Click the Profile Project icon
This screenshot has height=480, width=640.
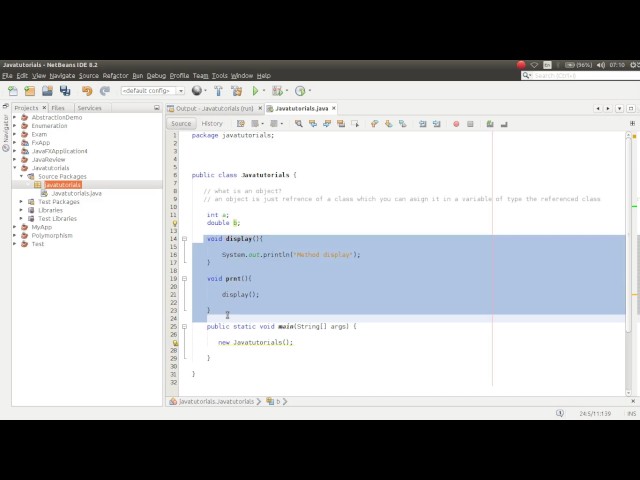click(300, 91)
